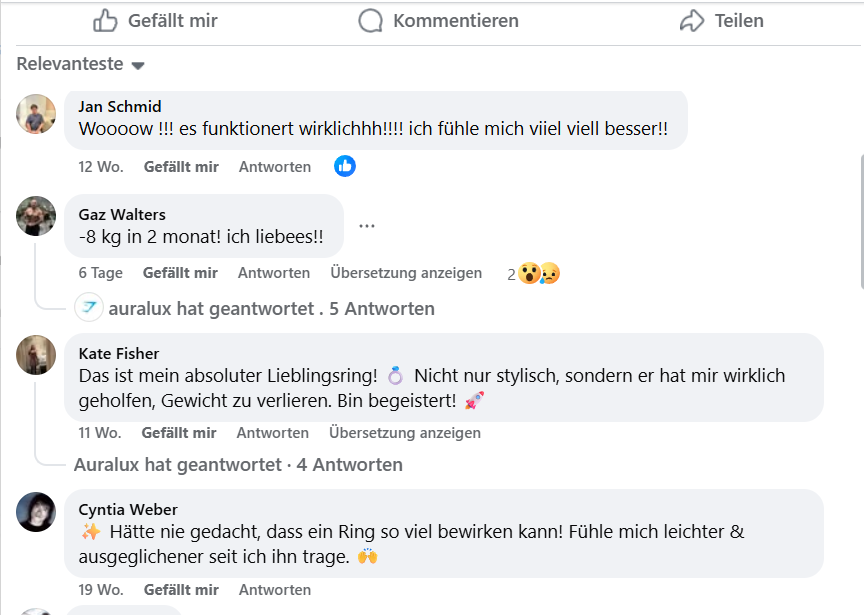Click the Teilen share arrow icon
Viewport: 864px width, 615px height.
[x=692, y=20]
